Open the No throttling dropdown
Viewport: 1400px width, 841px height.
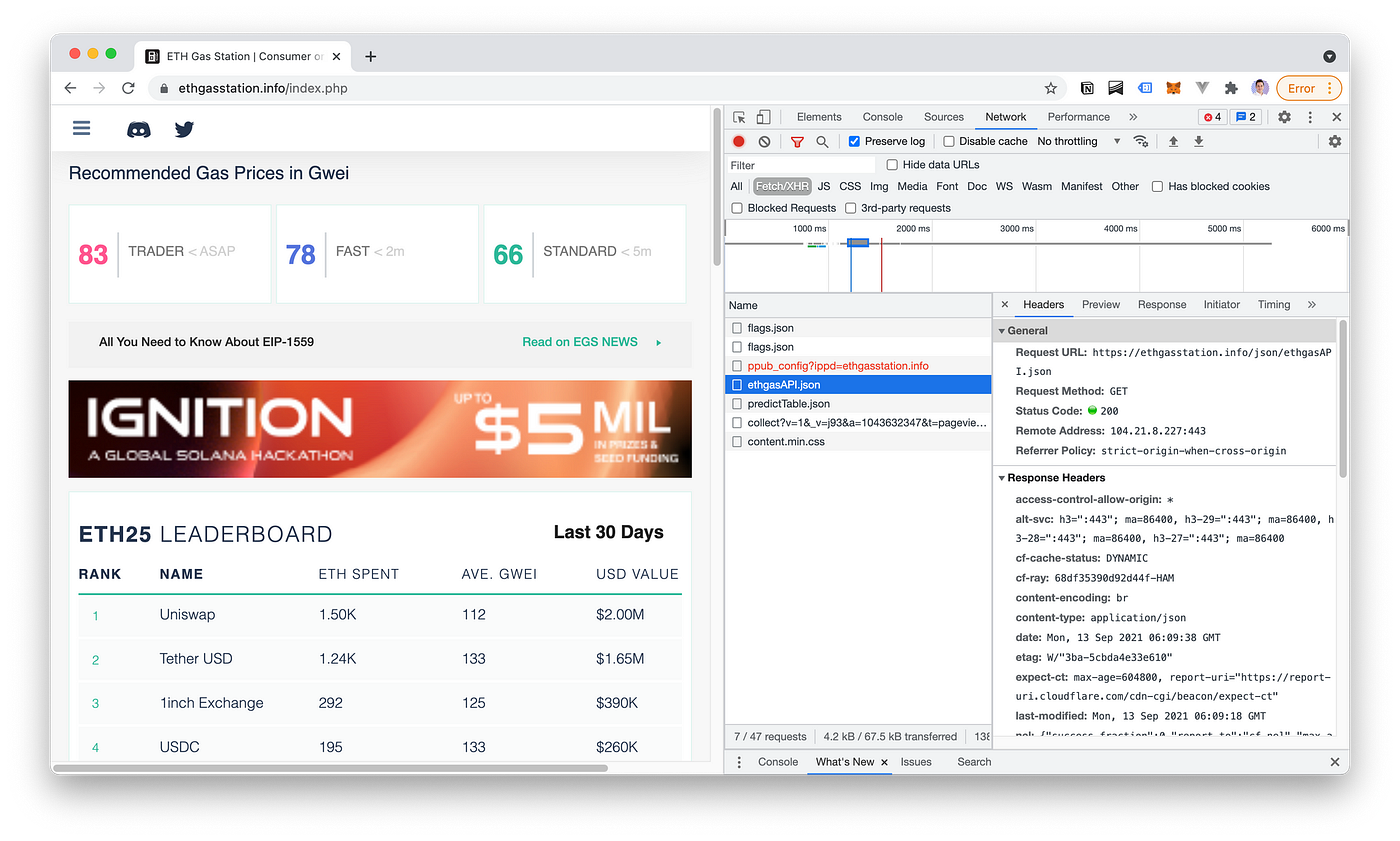1078,141
